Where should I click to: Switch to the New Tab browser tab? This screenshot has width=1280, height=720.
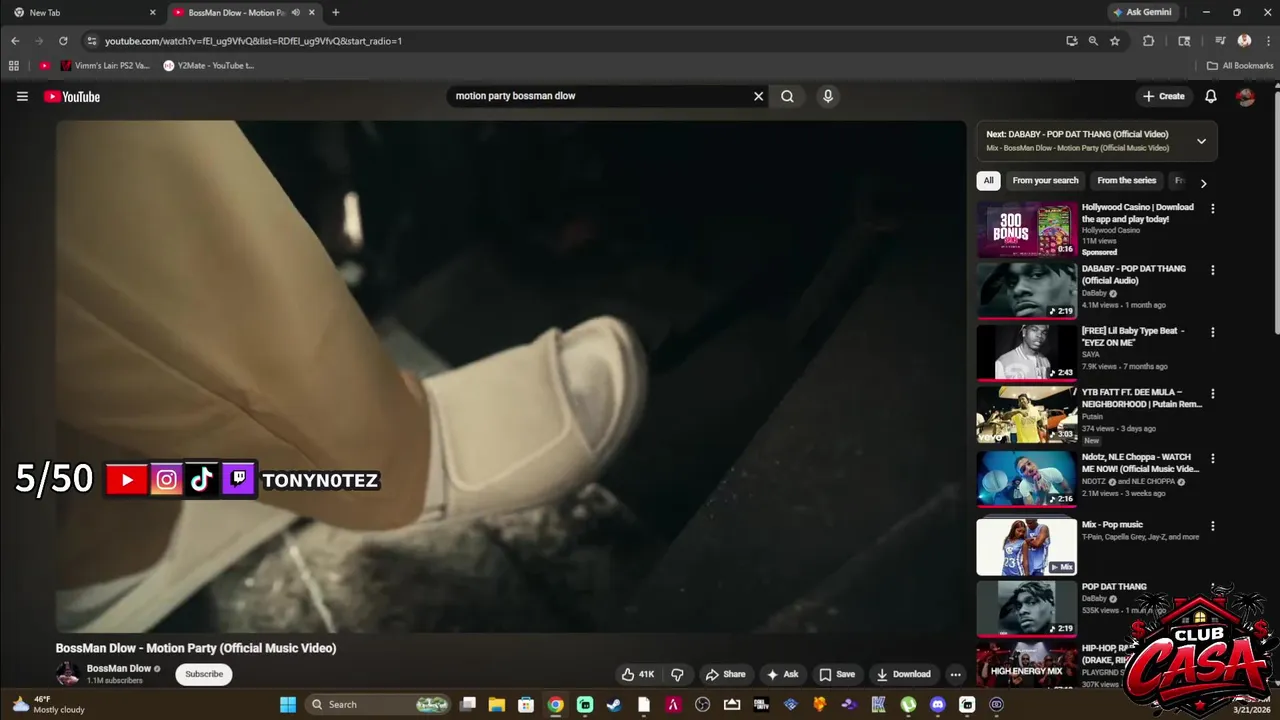[84, 13]
